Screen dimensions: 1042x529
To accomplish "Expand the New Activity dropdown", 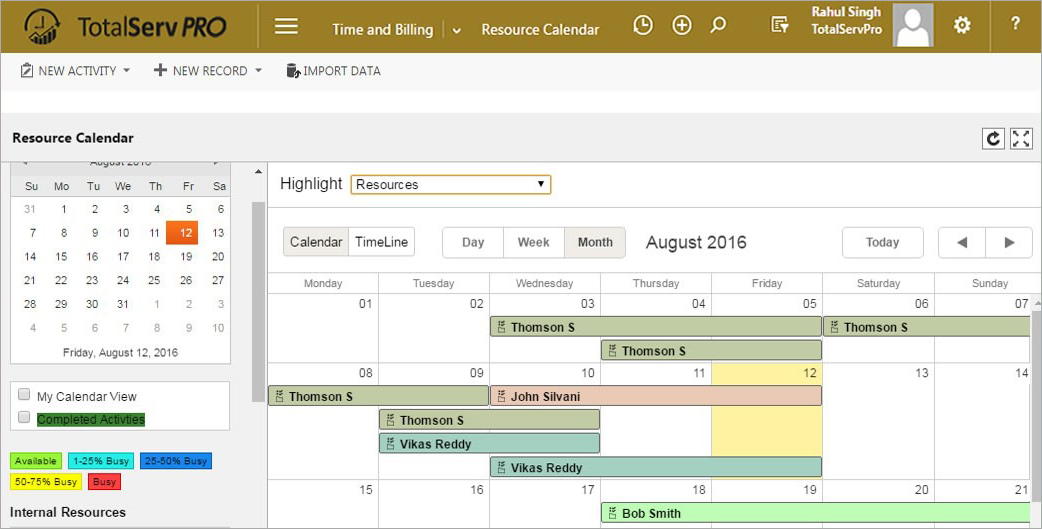I will point(75,71).
